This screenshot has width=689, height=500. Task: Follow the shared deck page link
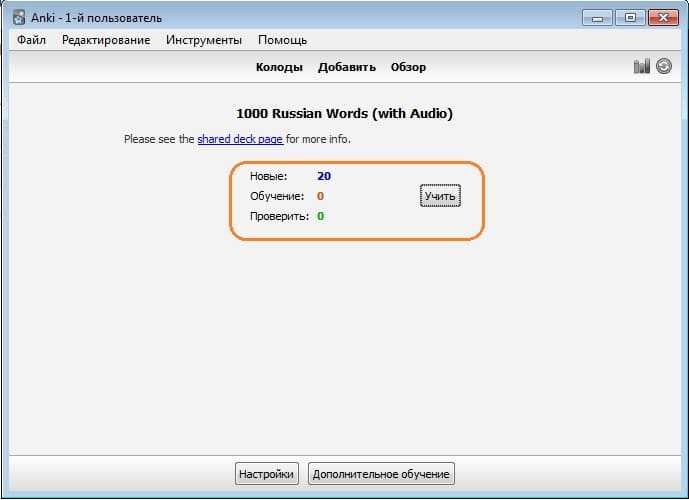pyautogui.click(x=240, y=139)
